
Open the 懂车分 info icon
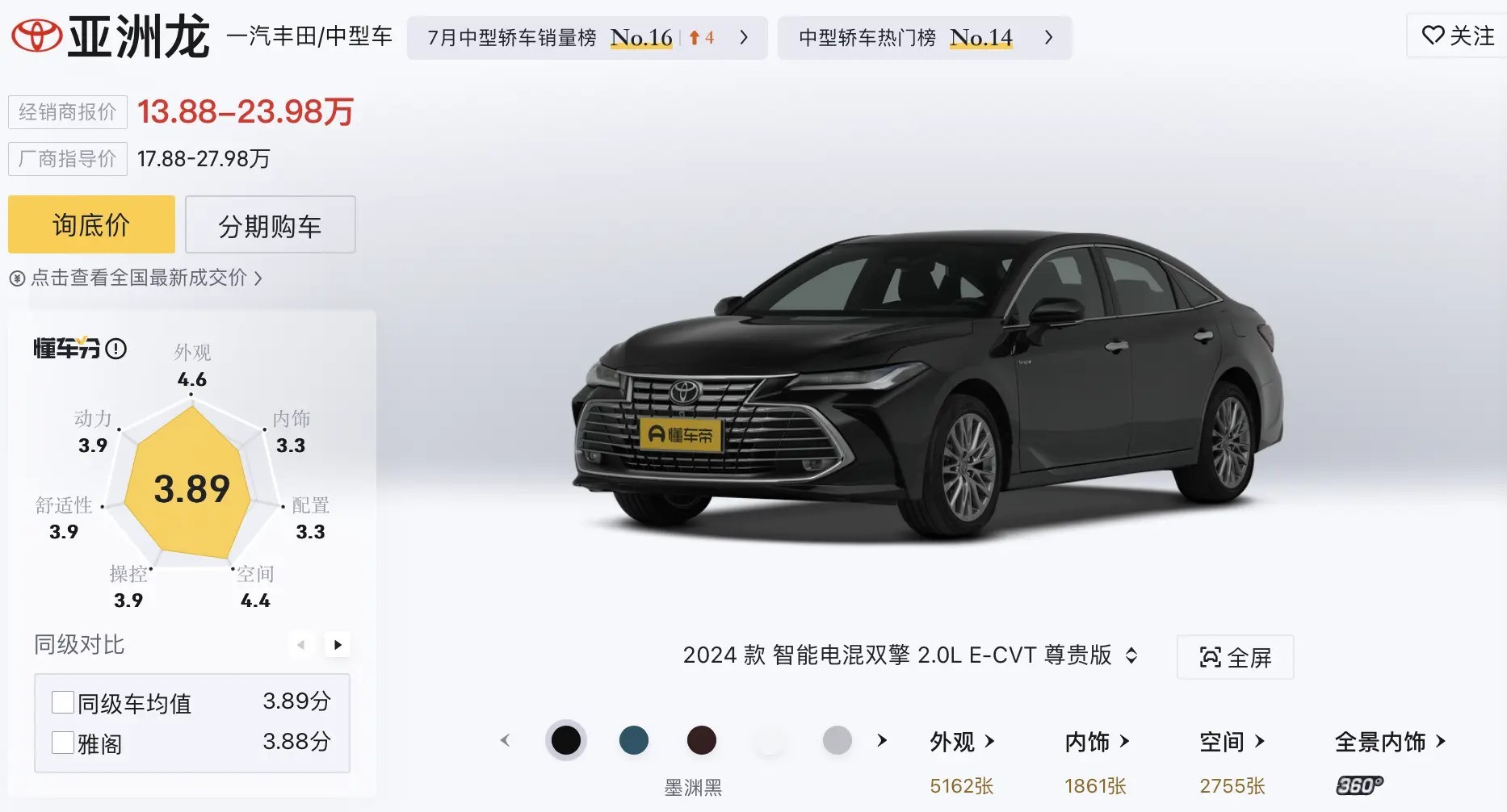(116, 349)
